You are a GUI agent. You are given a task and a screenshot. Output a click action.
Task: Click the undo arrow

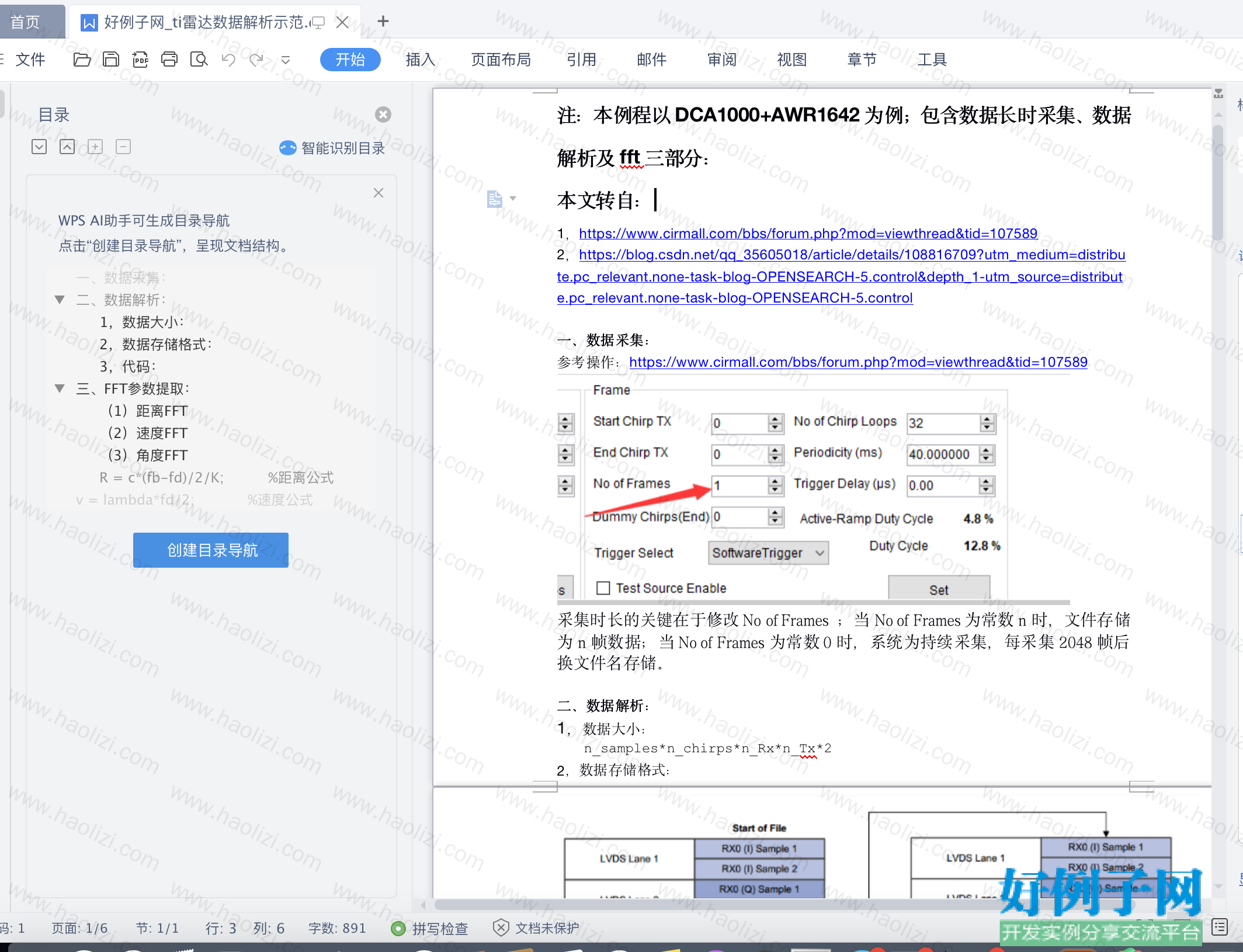click(x=228, y=59)
